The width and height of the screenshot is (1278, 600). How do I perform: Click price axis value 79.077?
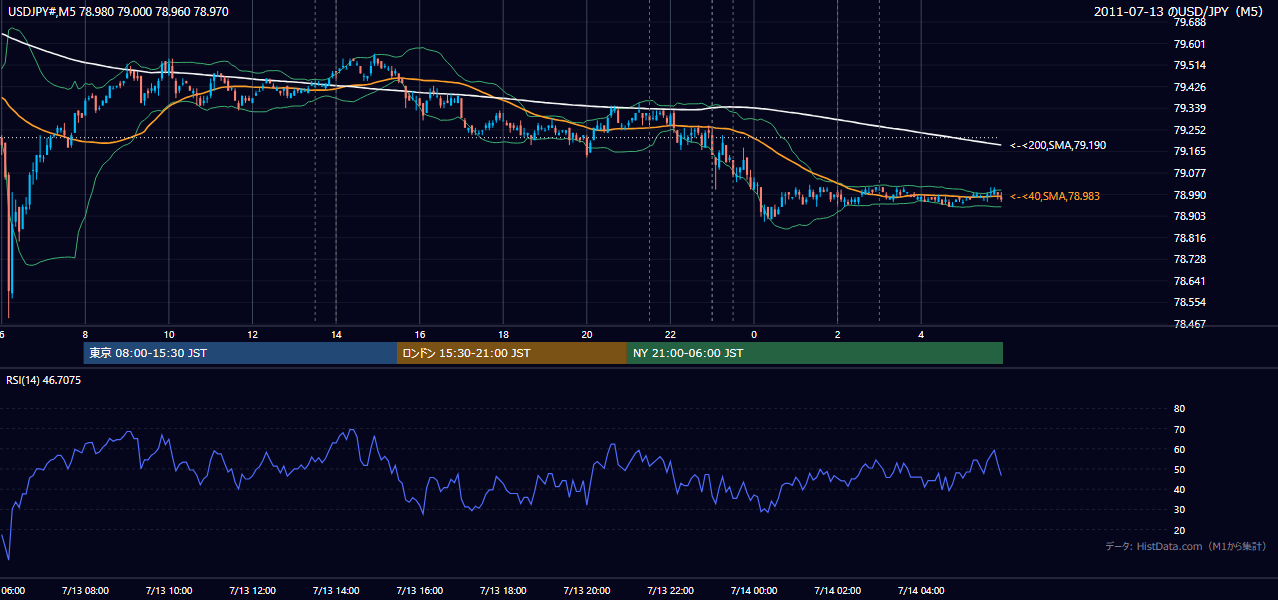(1189, 173)
